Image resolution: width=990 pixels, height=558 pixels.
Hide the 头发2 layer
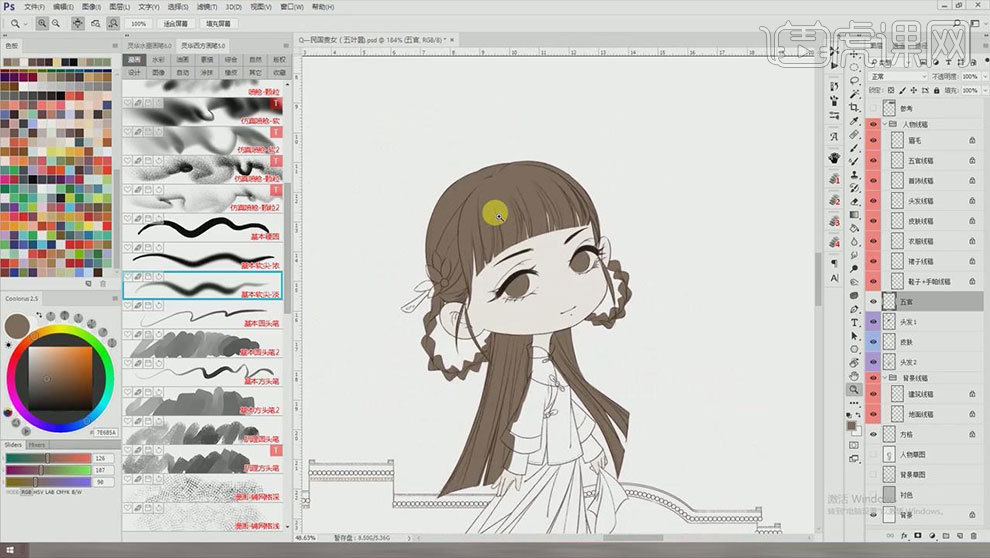(x=874, y=362)
